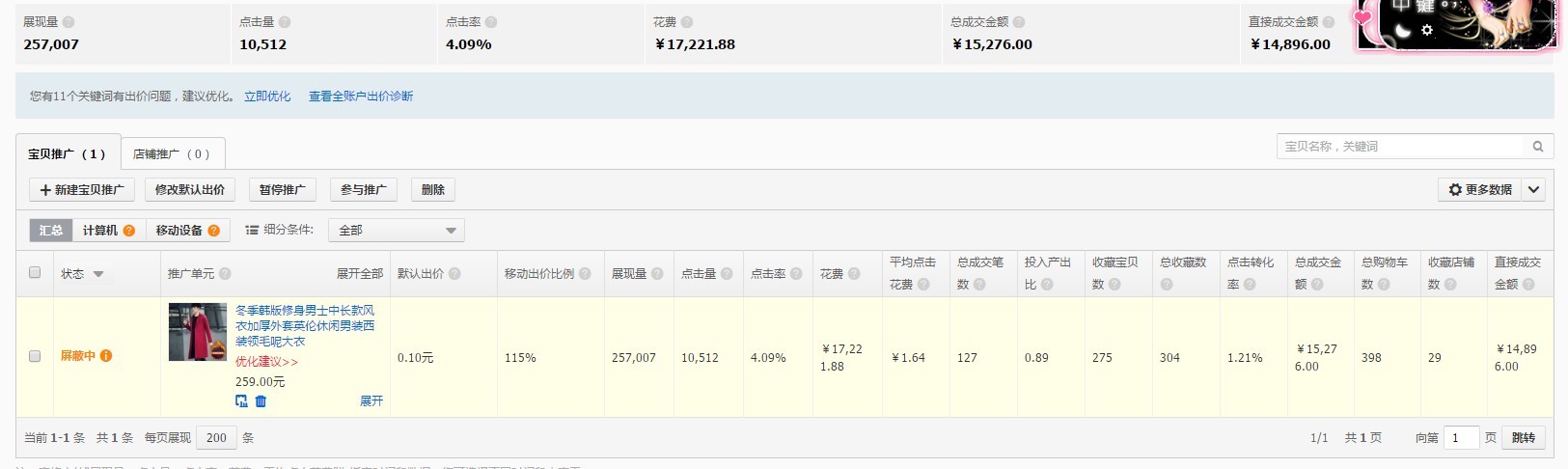
Task: Open help icon for 点击量 table column header
Action: [727, 274]
